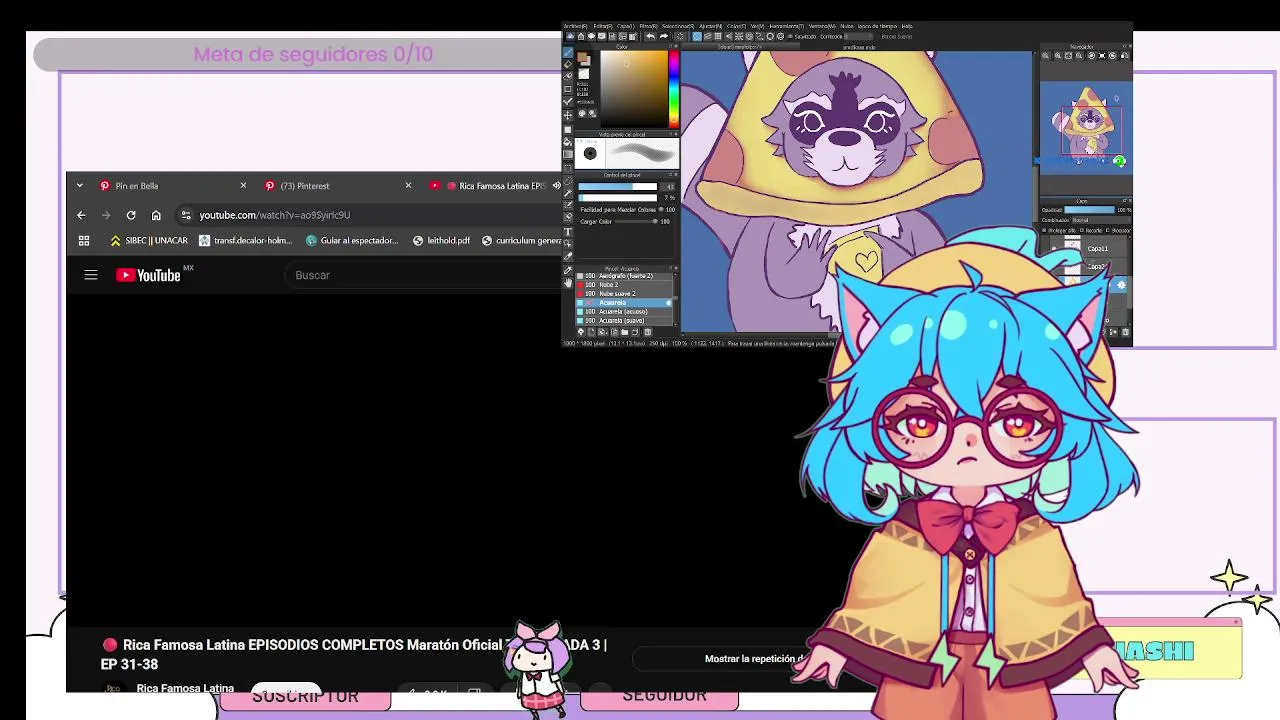Open Guiar al espectador bookmark
This screenshot has height=720, width=1280.
tap(352, 240)
